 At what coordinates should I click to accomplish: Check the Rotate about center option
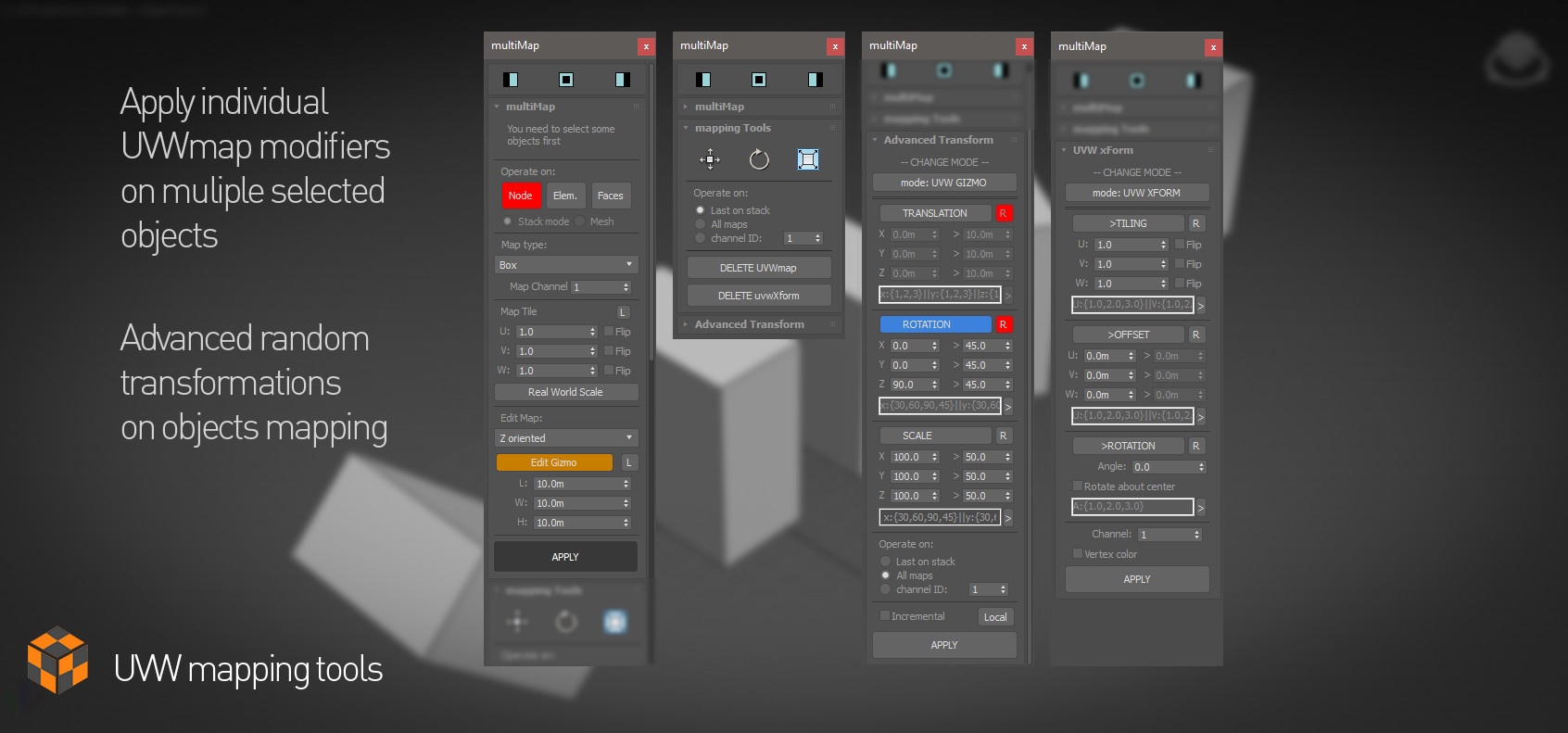coord(1078,487)
